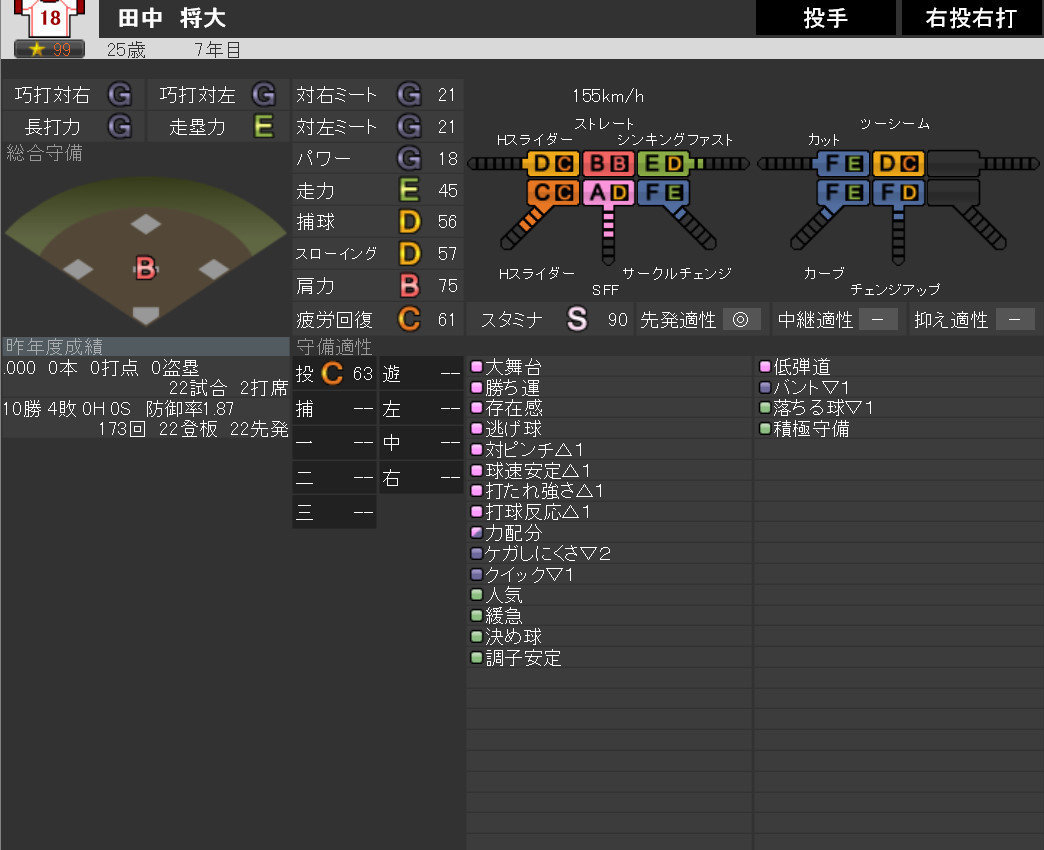Click the ストレート BB pitch gauge box
1044x850 pixels.
(607, 163)
